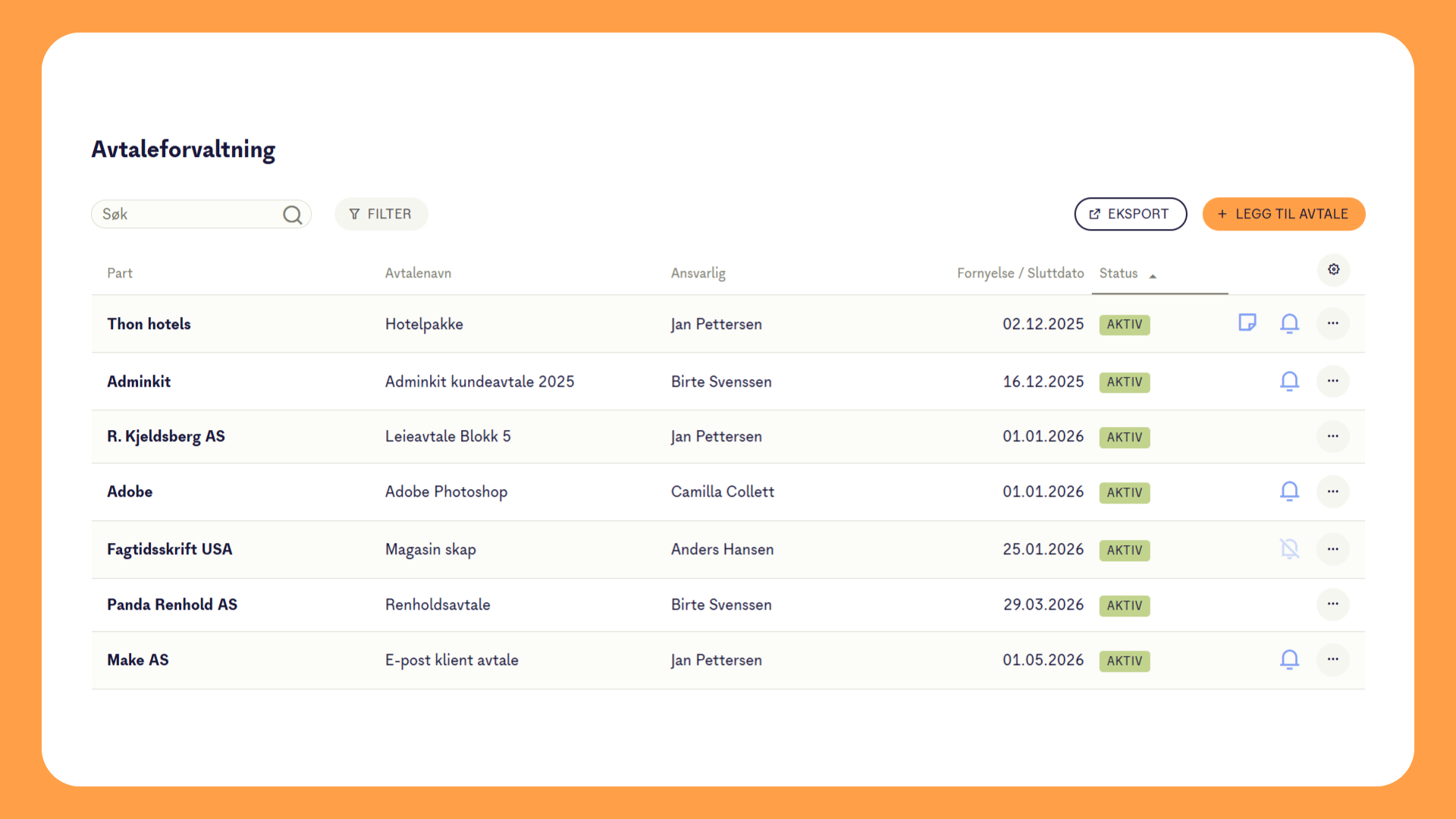Click the reminder bell for Adminkit
Screen dimensions: 1456x819
click(x=1289, y=381)
